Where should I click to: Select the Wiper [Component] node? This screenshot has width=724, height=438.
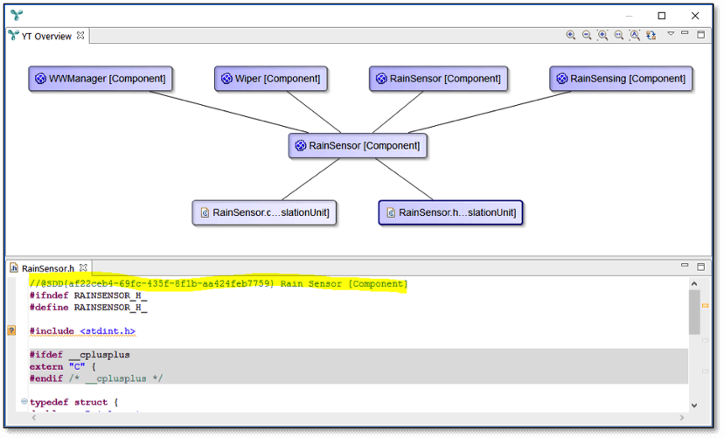(271, 78)
